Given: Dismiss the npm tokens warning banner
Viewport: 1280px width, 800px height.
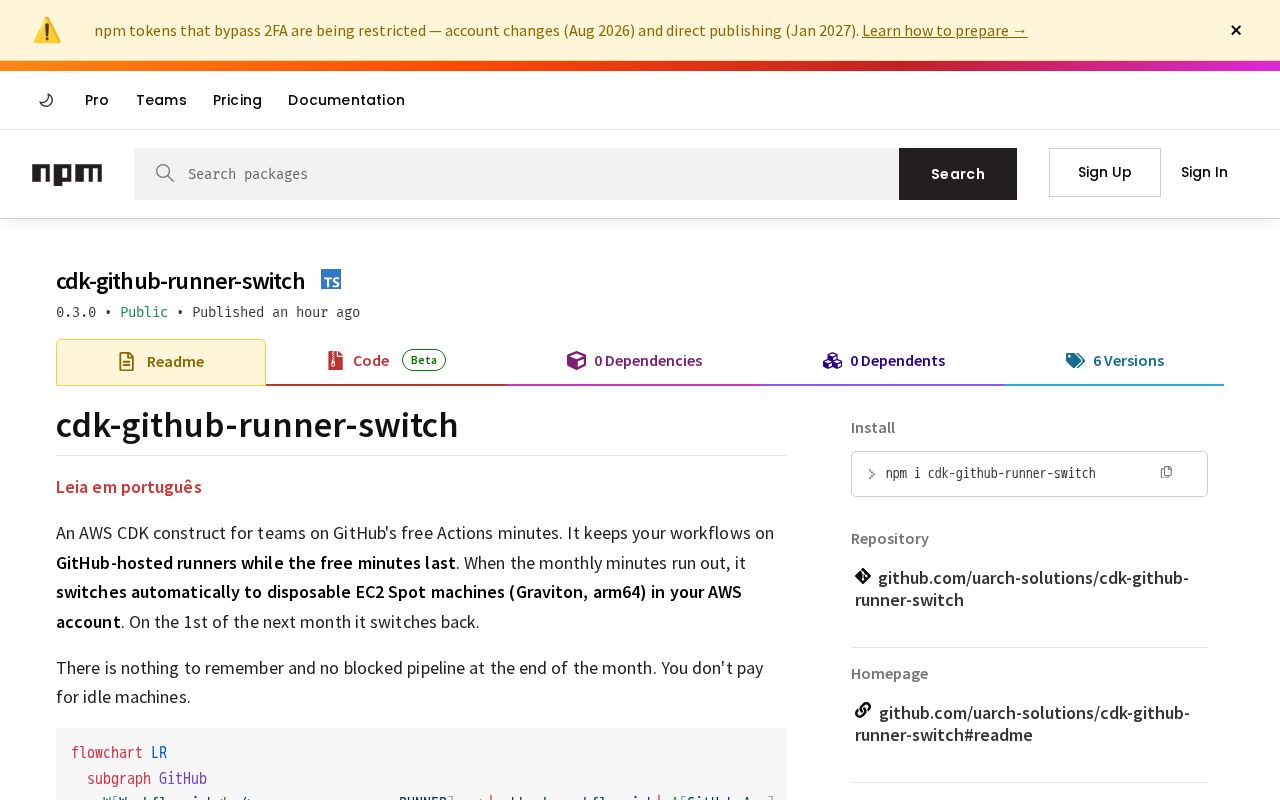Looking at the screenshot, I should click(1236, 30).
